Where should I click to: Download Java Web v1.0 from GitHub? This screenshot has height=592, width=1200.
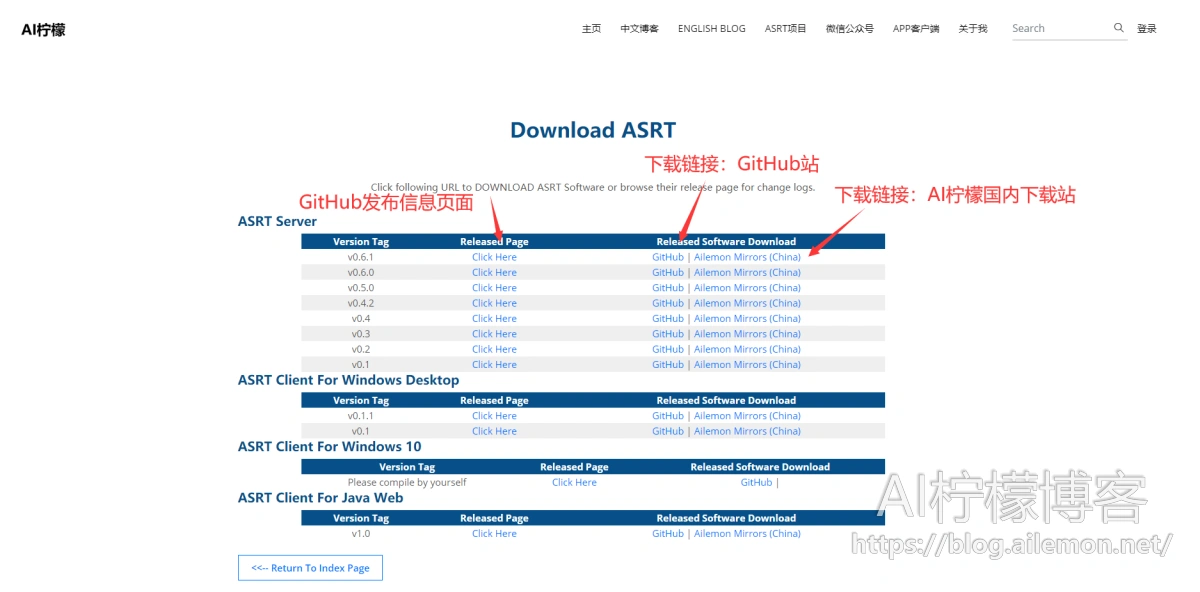[x=668, y=534]
